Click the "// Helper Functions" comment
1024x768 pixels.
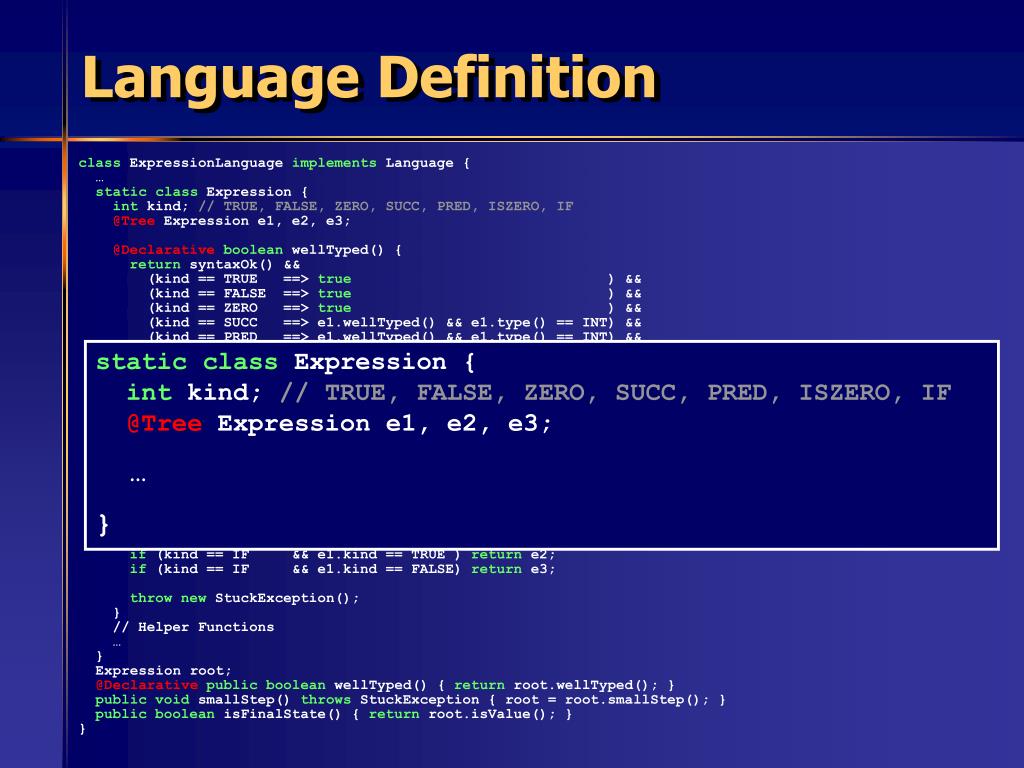coord(193,627)
